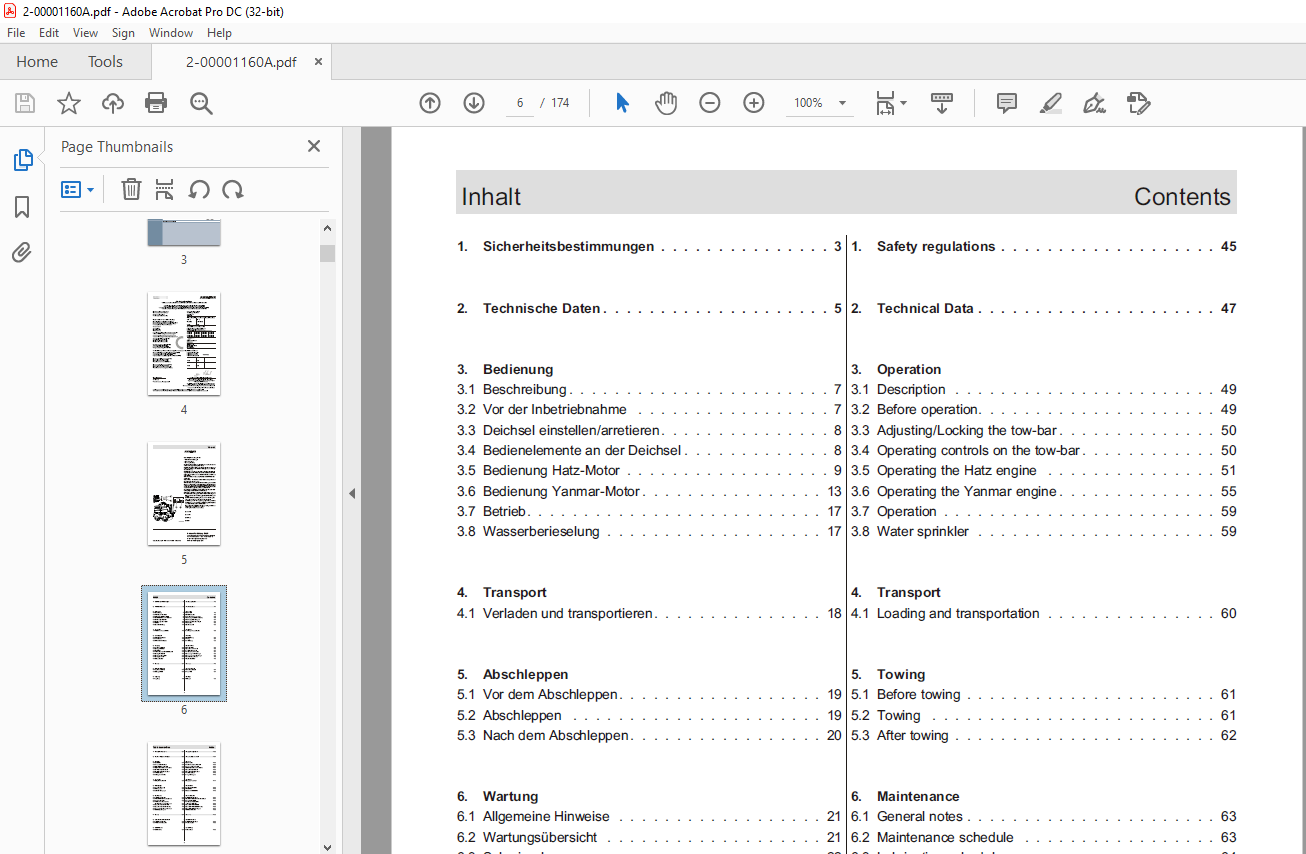Screen dimensions: 1306x854
Task: Open thumbnail options dropdown menu
Action: (78, 190)
